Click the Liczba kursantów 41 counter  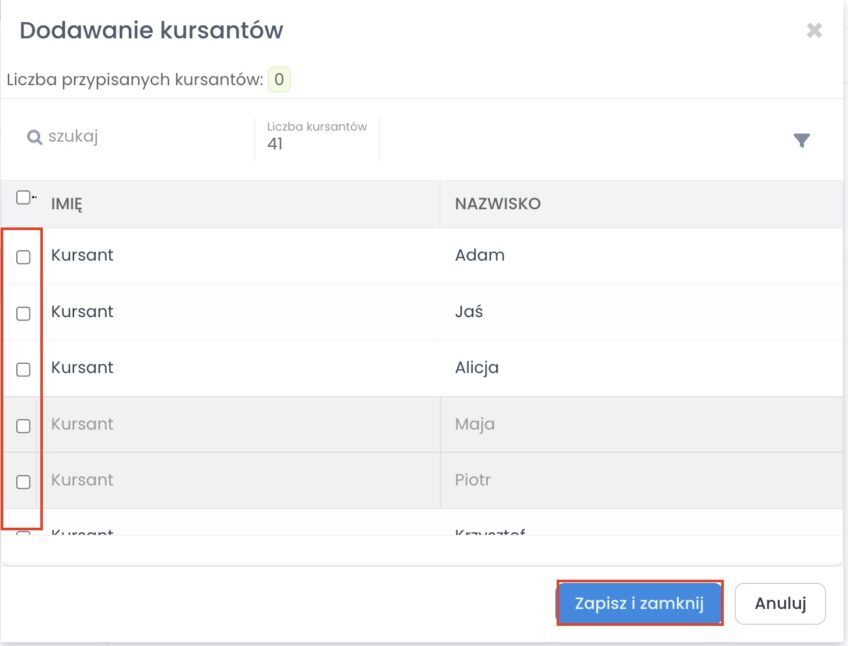pos(316,137)
